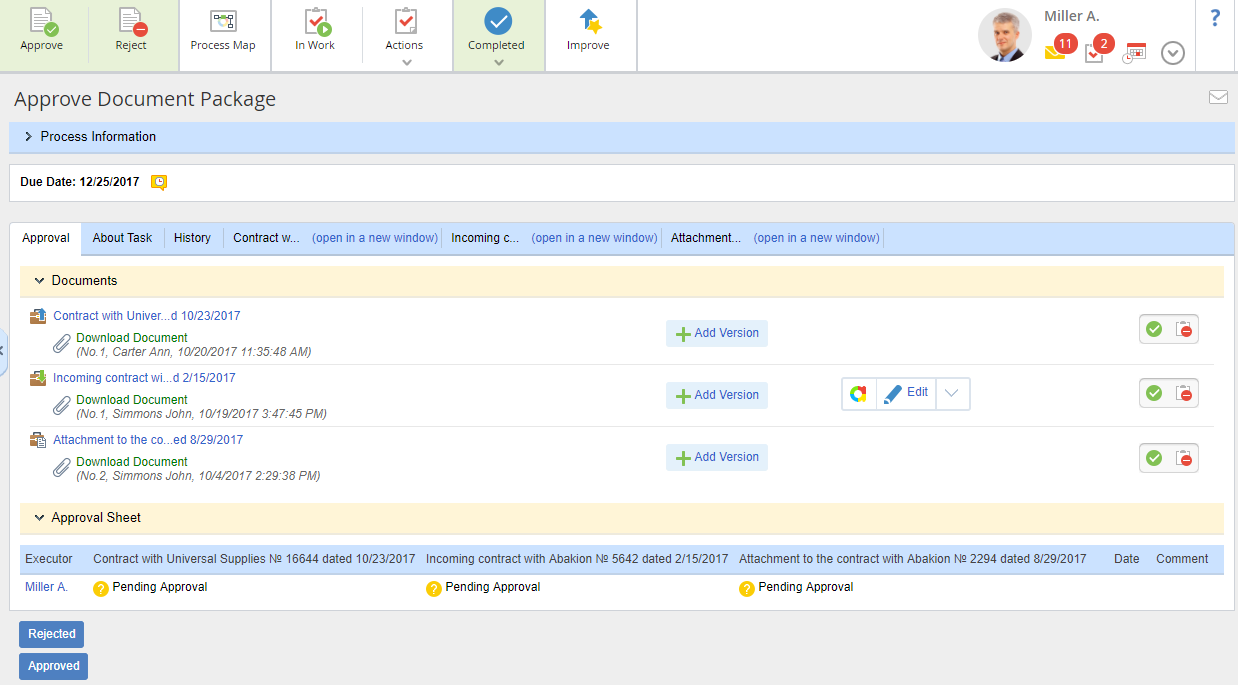This screenshot has height=685, width=1238.
Task: Switch to the About Task tab
Action: (x=122, y=238)
